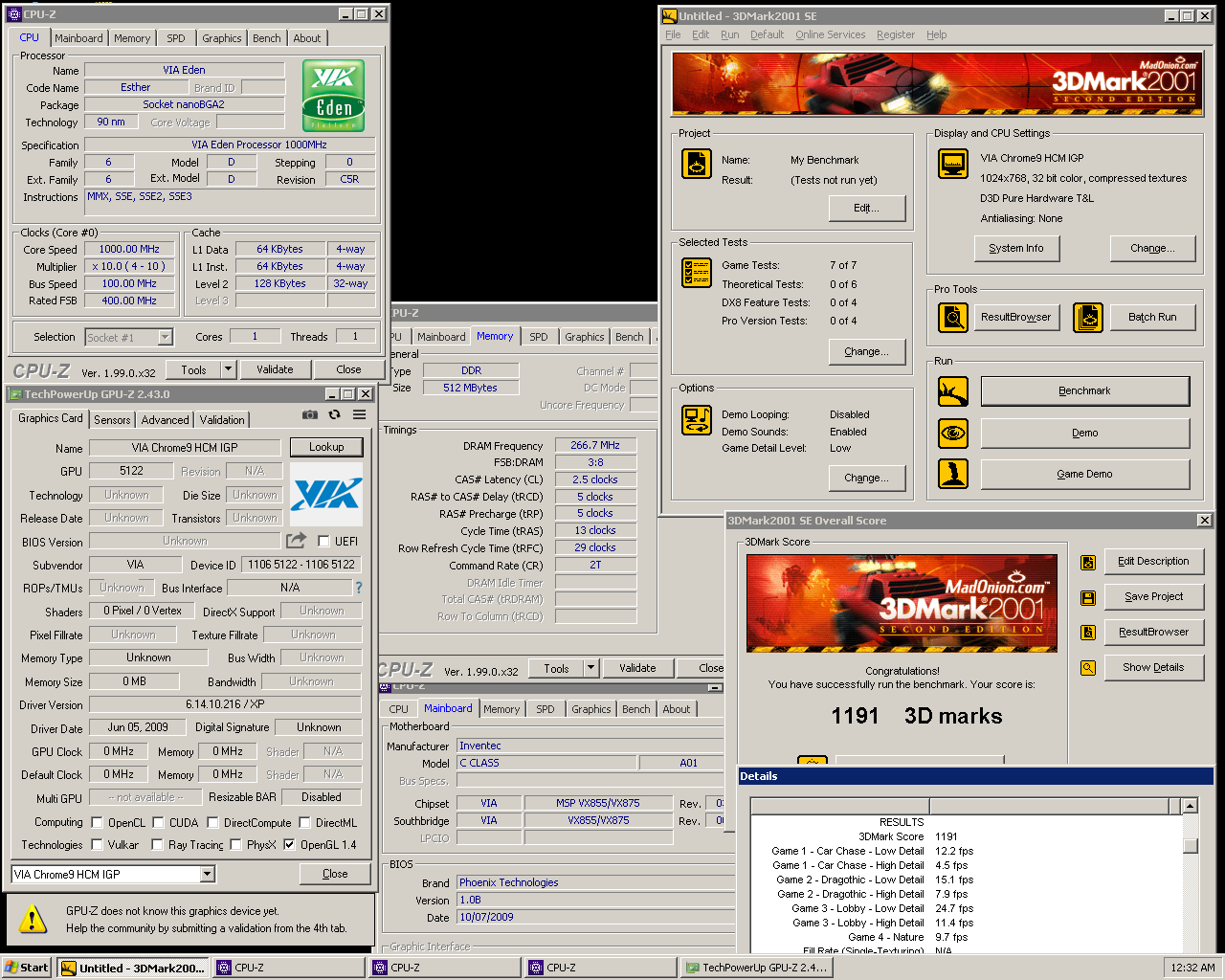Click the GPU-Z screenshot camera icon

click(310, 414)
